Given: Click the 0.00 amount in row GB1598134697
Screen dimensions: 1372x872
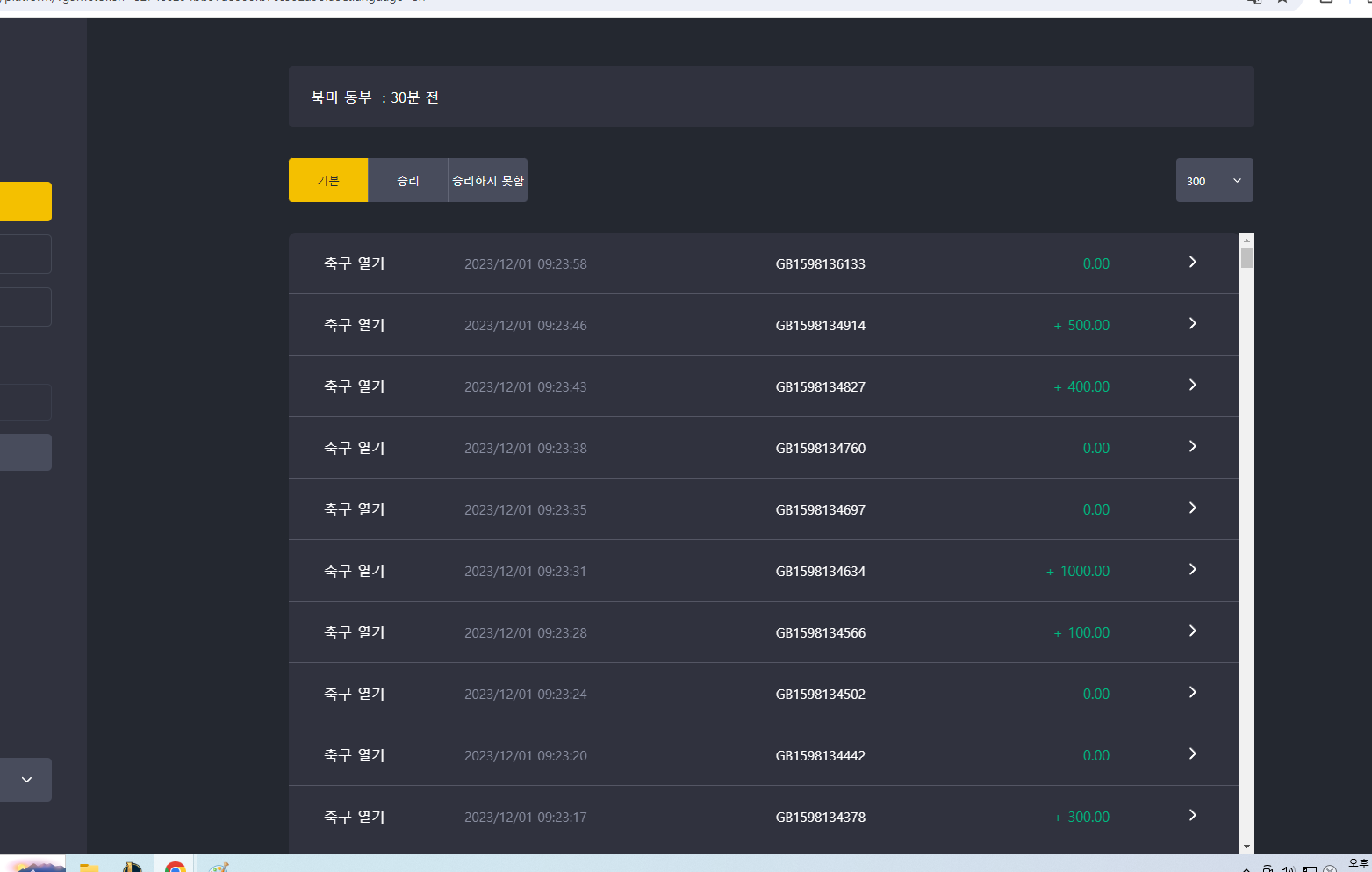Looking at the screenshot, I should (1096, 509).
